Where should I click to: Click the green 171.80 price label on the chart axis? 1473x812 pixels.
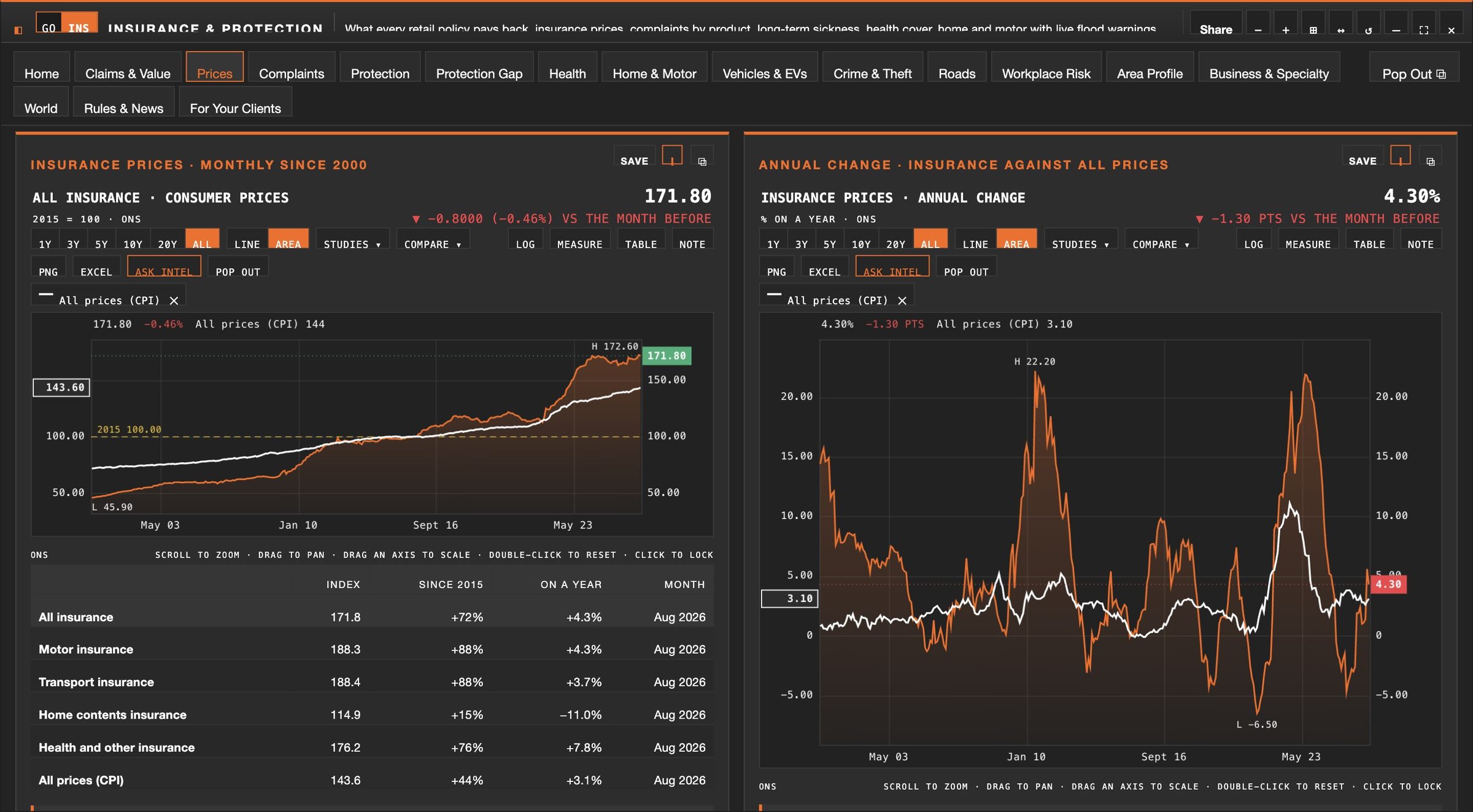point(667,355)
